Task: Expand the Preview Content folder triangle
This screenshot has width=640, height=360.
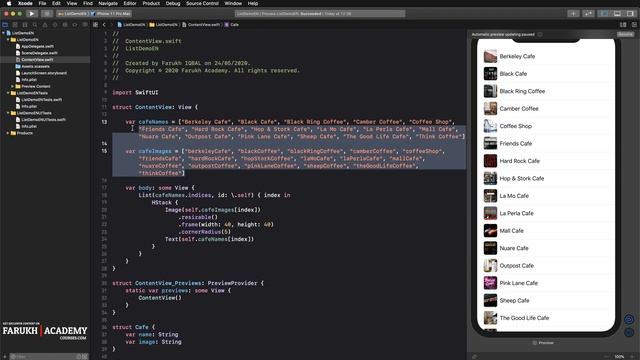Action: point(13,86)
